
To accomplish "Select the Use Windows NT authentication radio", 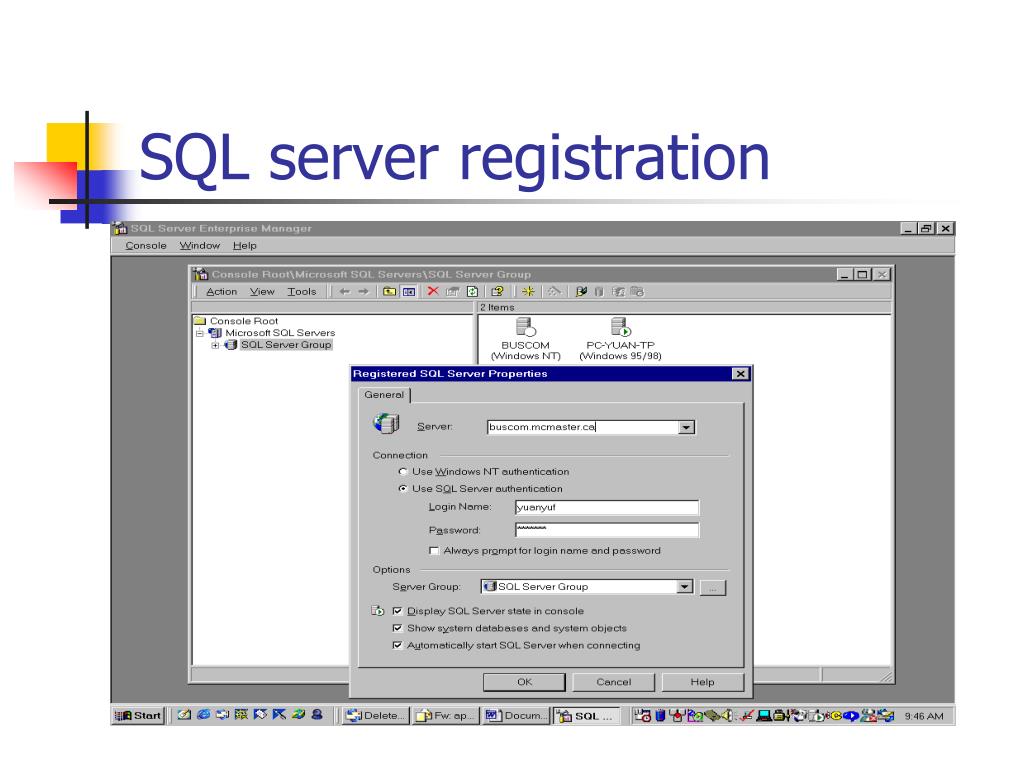I will coord(403,472).
